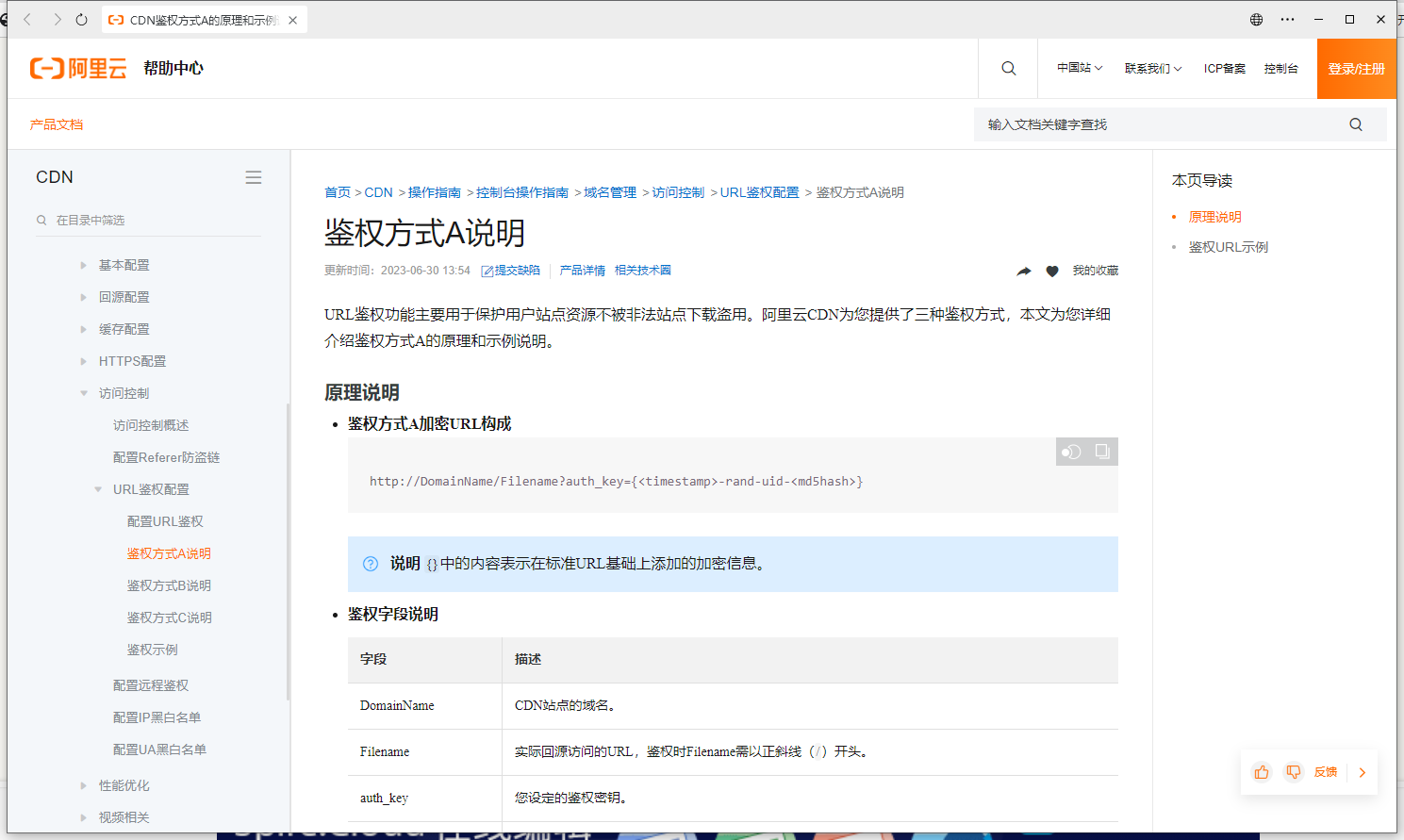Click the CDN breadcrumb link
The width and height of the screenshot is (1404, 840).
[378, 192]
